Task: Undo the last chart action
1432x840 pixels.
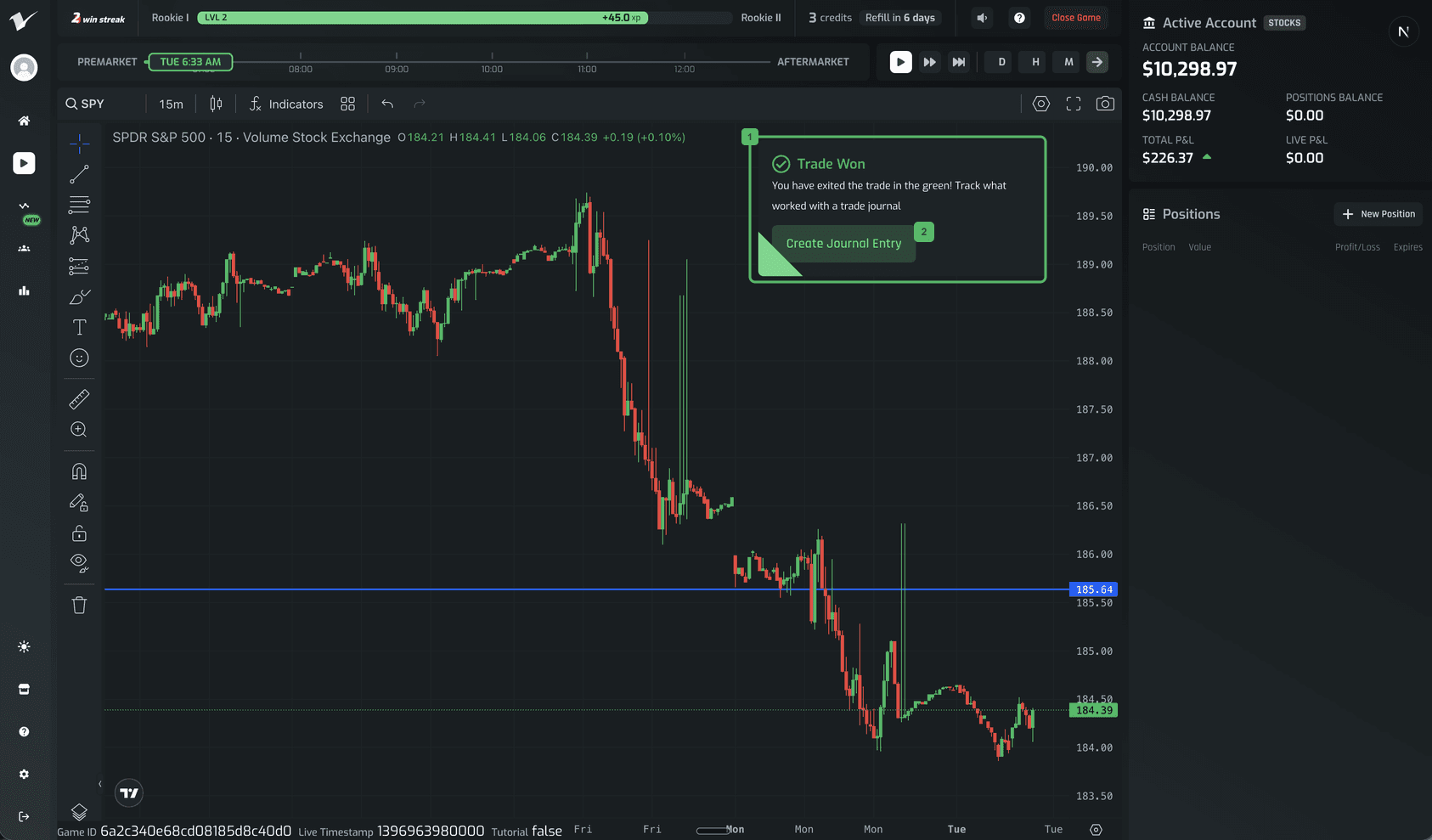Action: 387,104
